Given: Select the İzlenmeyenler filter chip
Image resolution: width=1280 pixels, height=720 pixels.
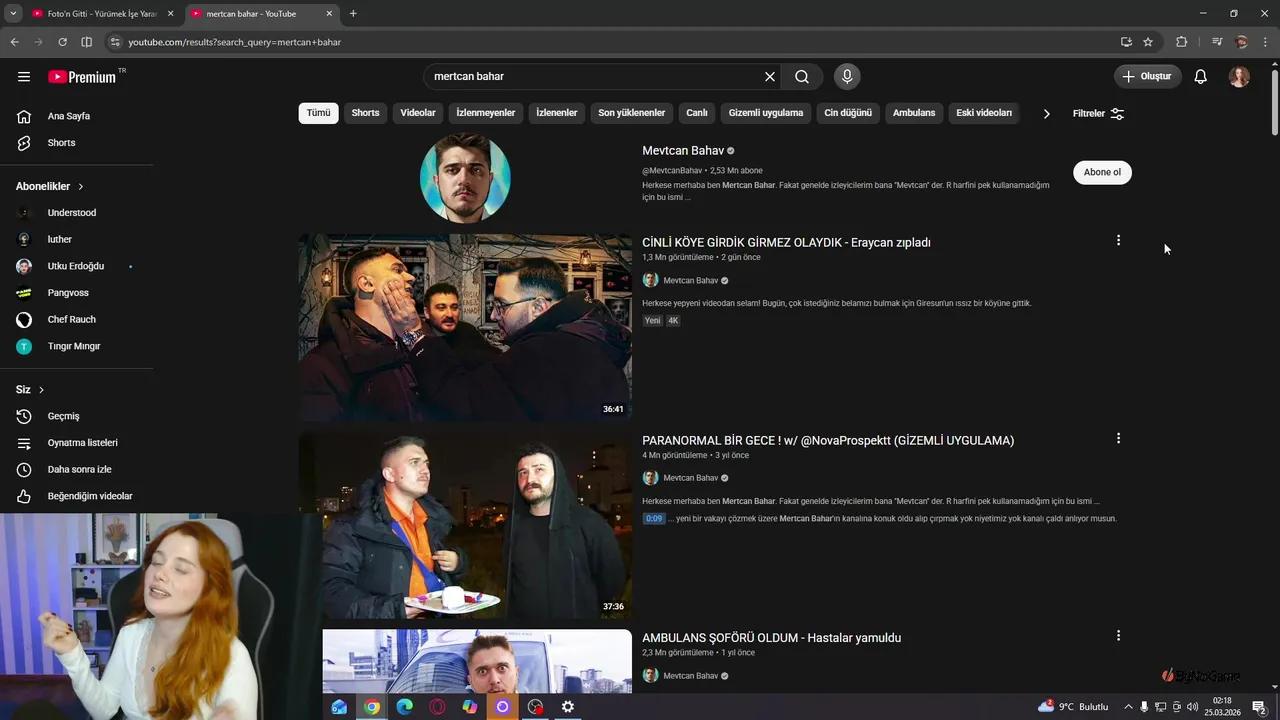Looking at the screenshot, I should pyautogui.click(x=486, y=113).
